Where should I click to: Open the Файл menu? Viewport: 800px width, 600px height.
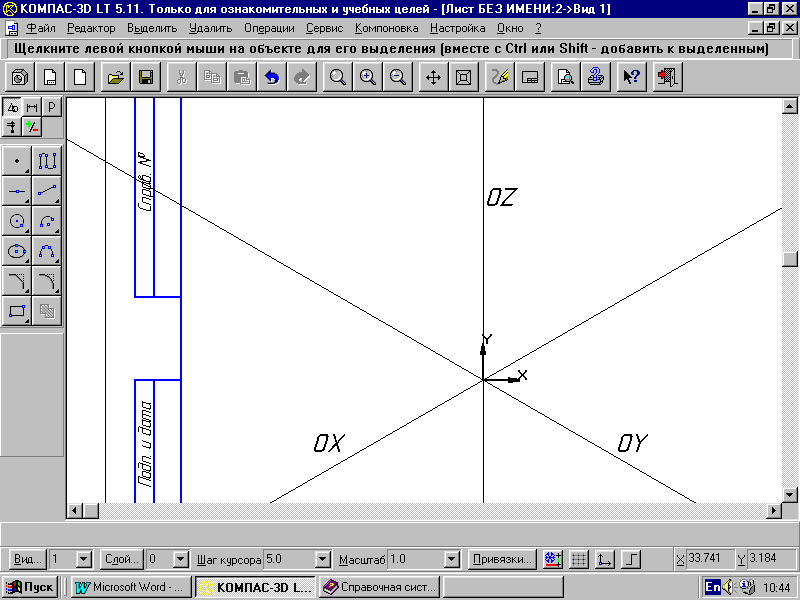coord(40,28)
